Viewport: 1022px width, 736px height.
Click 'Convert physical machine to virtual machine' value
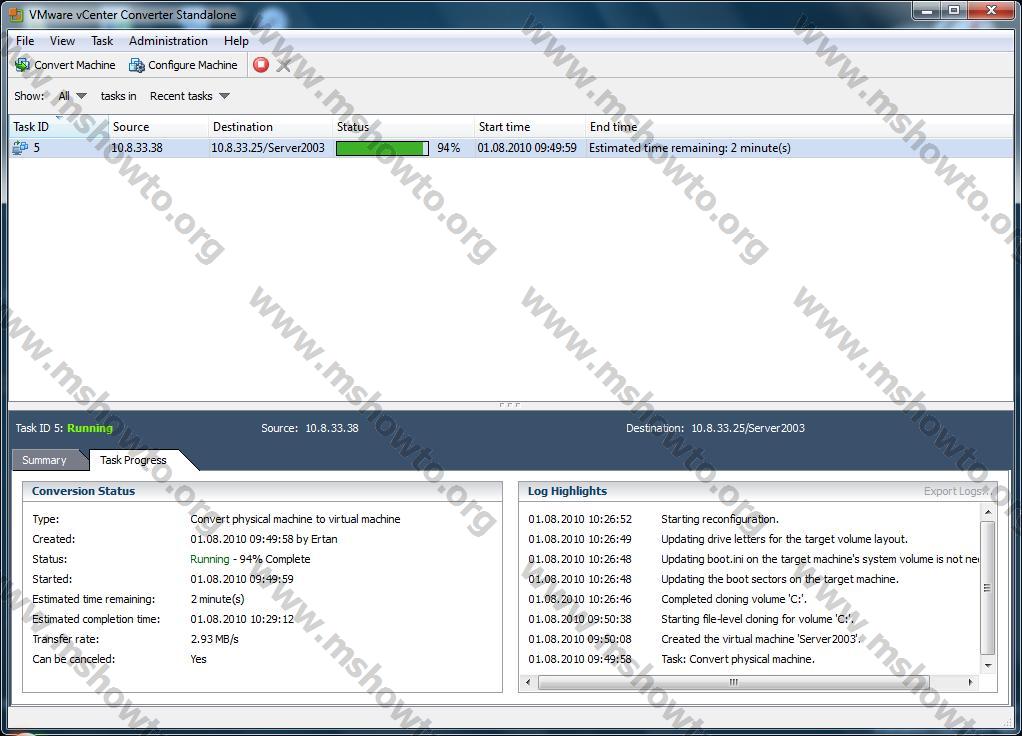pos(295,519)
